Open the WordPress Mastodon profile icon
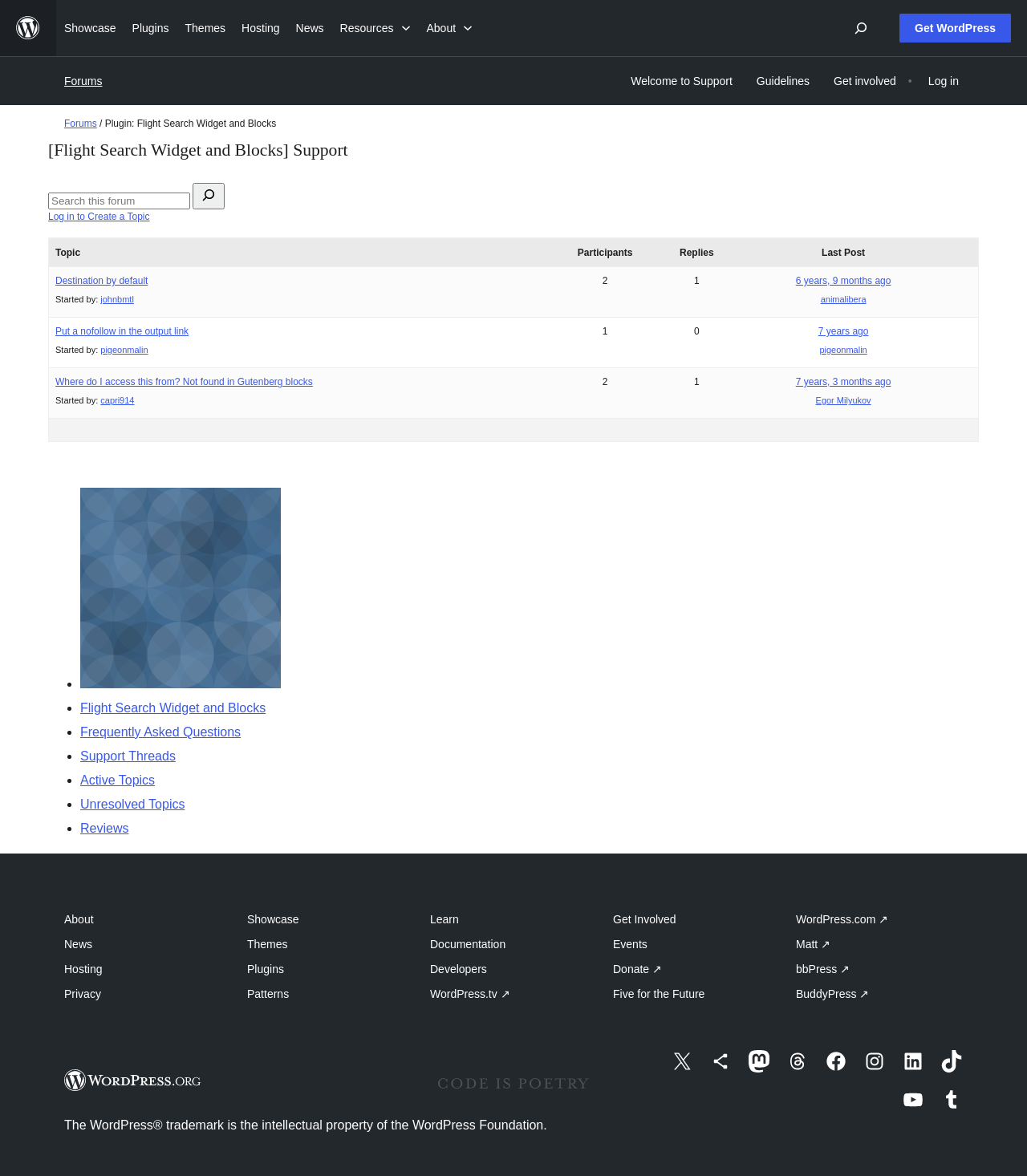 (x=759, y=1061)
